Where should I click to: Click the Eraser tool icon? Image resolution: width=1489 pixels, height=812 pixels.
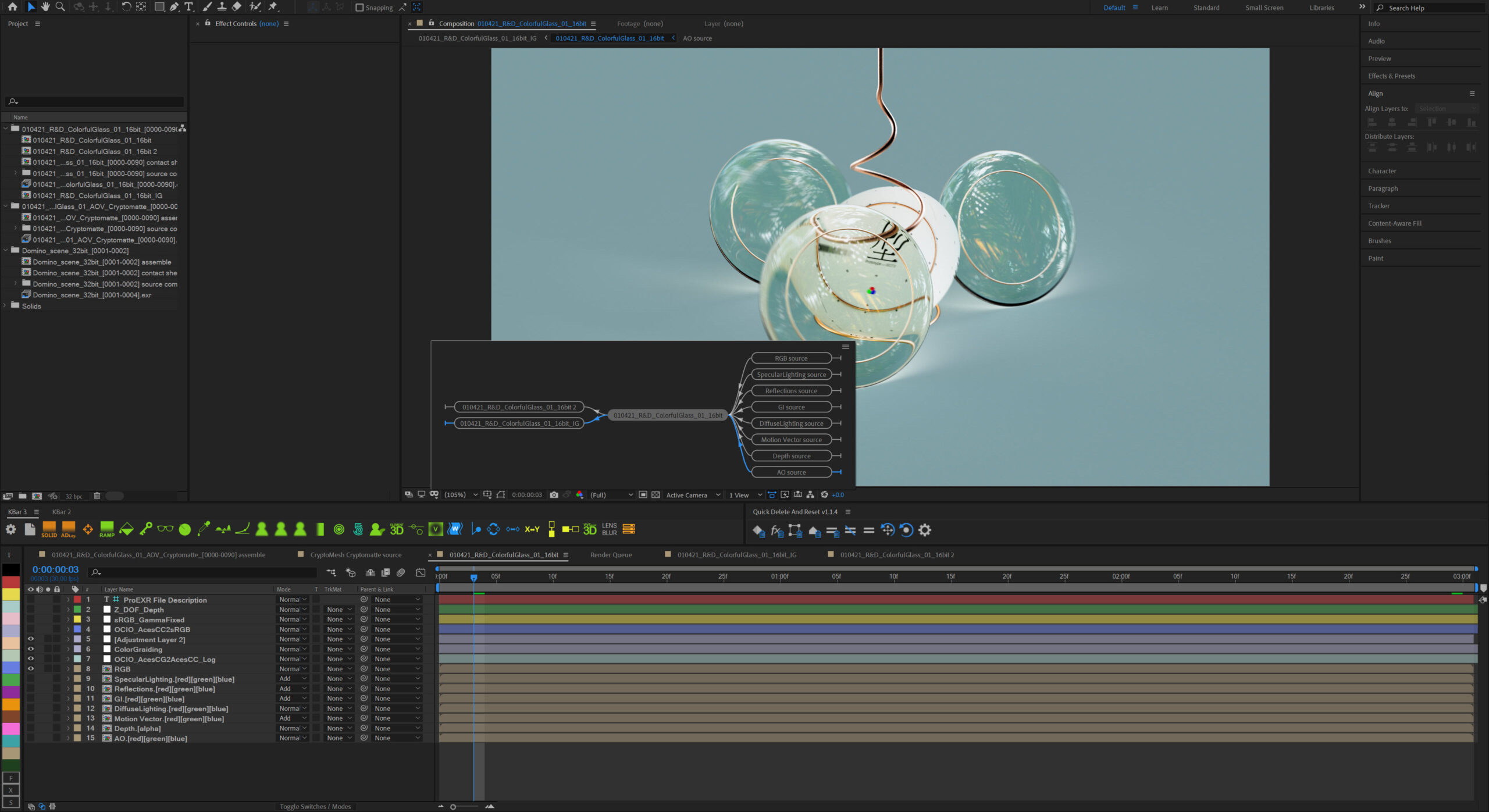click(x=237, y=7)
